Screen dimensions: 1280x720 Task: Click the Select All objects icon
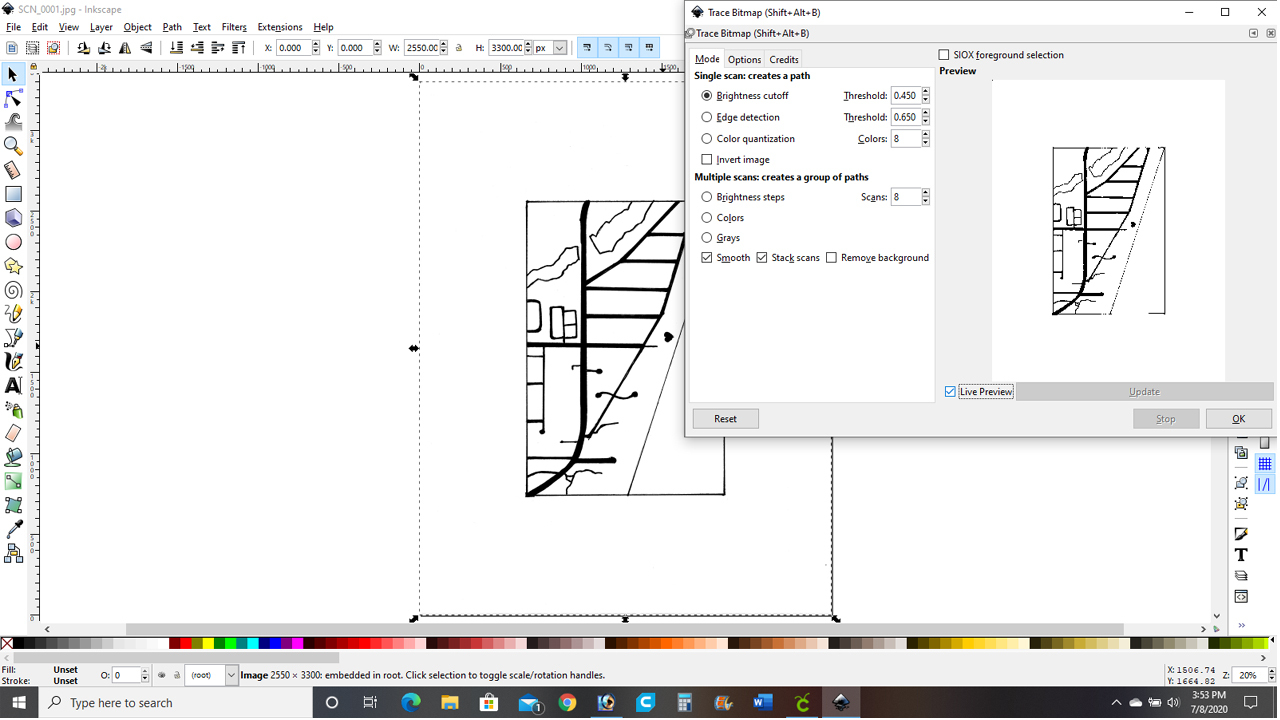tap(12, 48)
